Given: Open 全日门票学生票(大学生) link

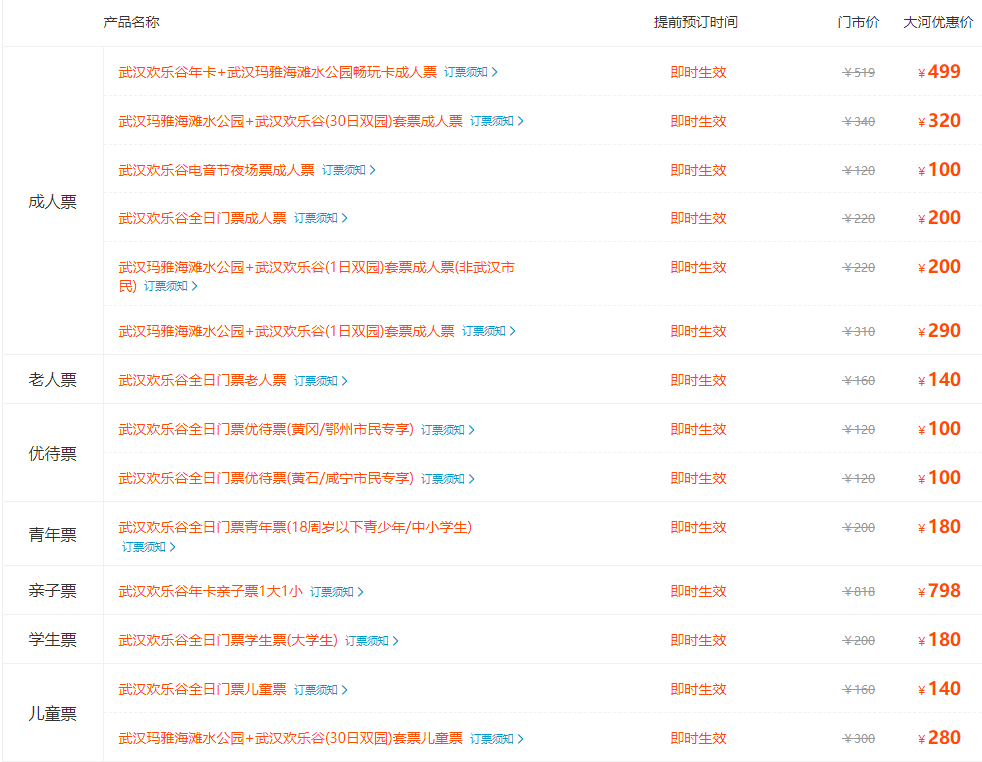Looking at the screenshot, I should click(228, 640).
